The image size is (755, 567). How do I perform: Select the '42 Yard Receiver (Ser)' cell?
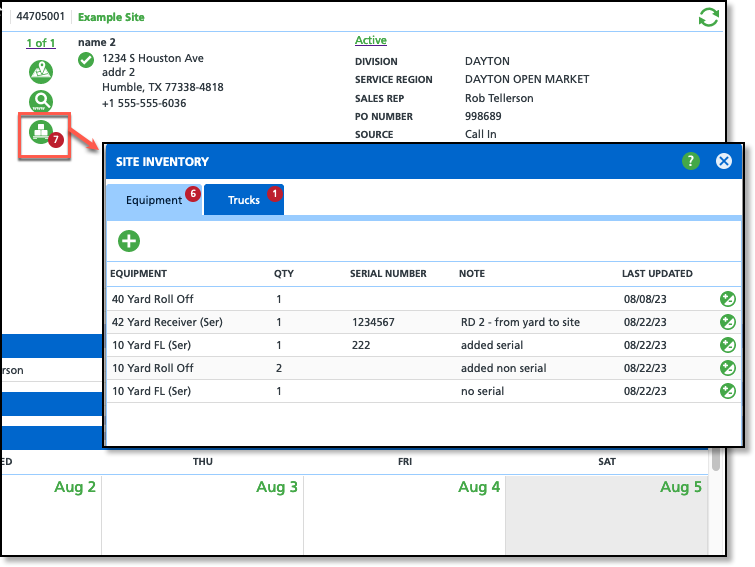(x=167, y=322)
